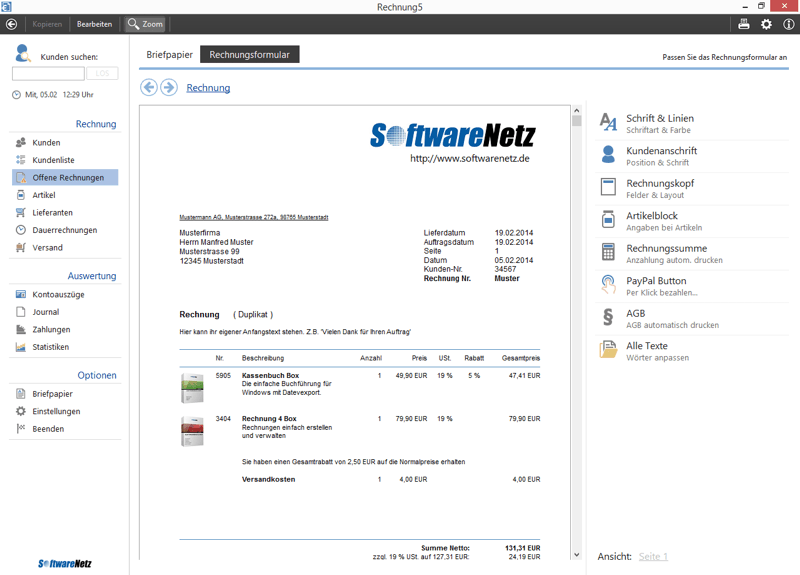Open Offene Rechnungen in sidebar
This screenshot has width=800, height=575.
65,178
